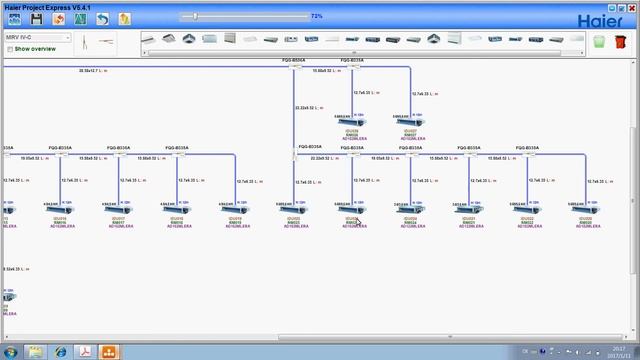This screenshot has width=640, height=360.
Task: Select the Y-branch pipe tool
Action: tap(84, 42)
